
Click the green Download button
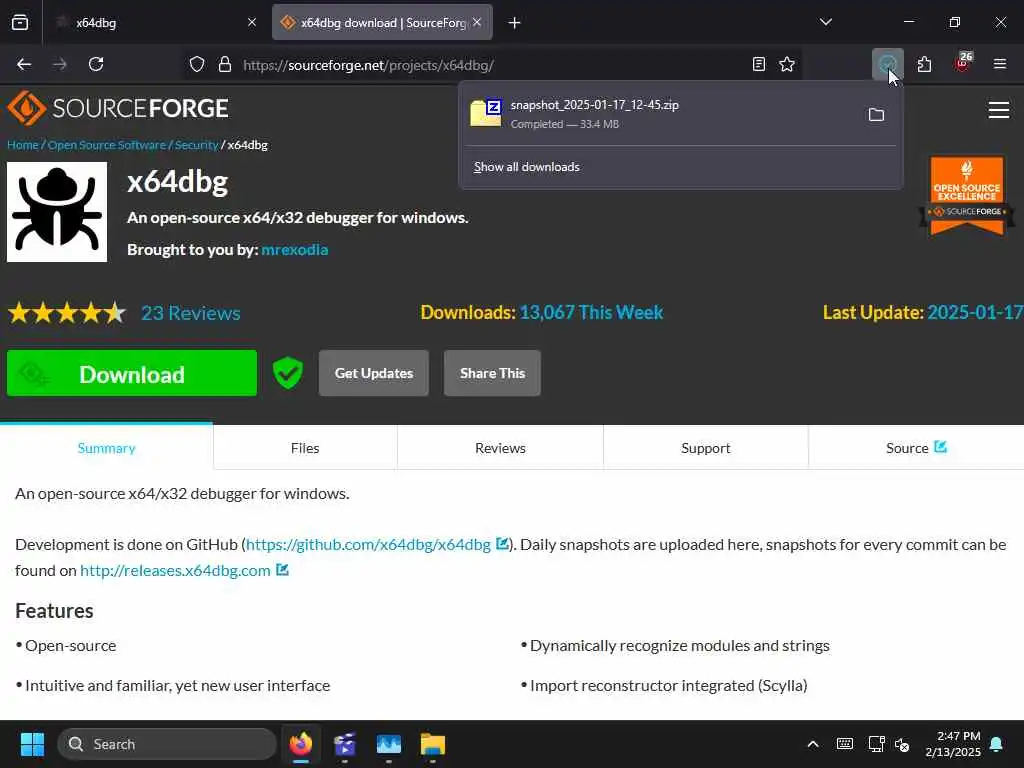pos(132,373)
